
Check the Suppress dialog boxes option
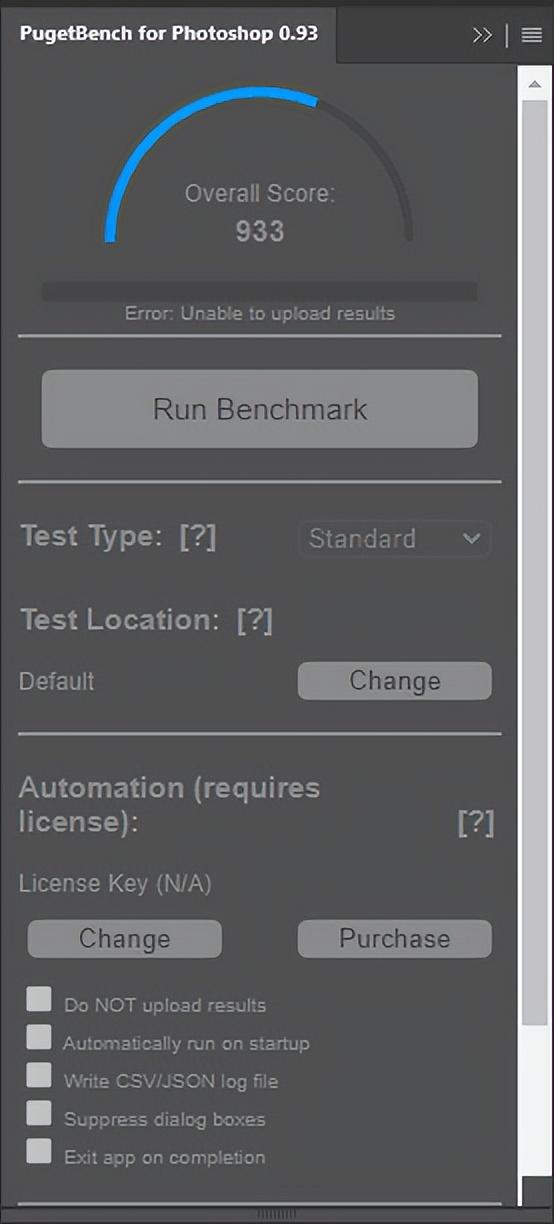[39, 1113]
